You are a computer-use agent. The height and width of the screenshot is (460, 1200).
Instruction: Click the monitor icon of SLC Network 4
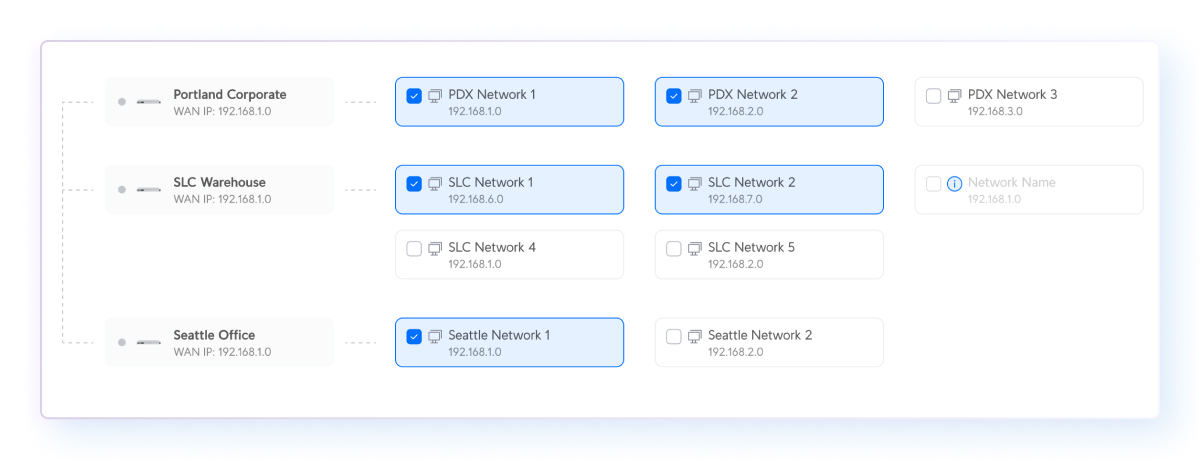pyautogui.click(x=435, y=249)
